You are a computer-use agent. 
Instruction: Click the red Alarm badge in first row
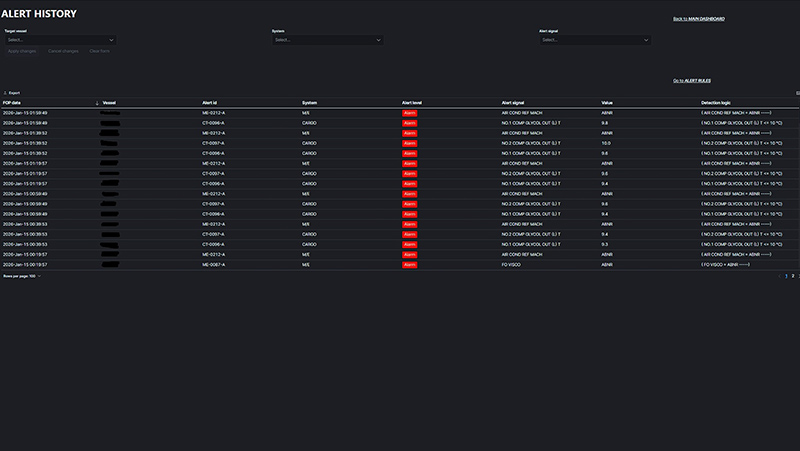[409, 113]
